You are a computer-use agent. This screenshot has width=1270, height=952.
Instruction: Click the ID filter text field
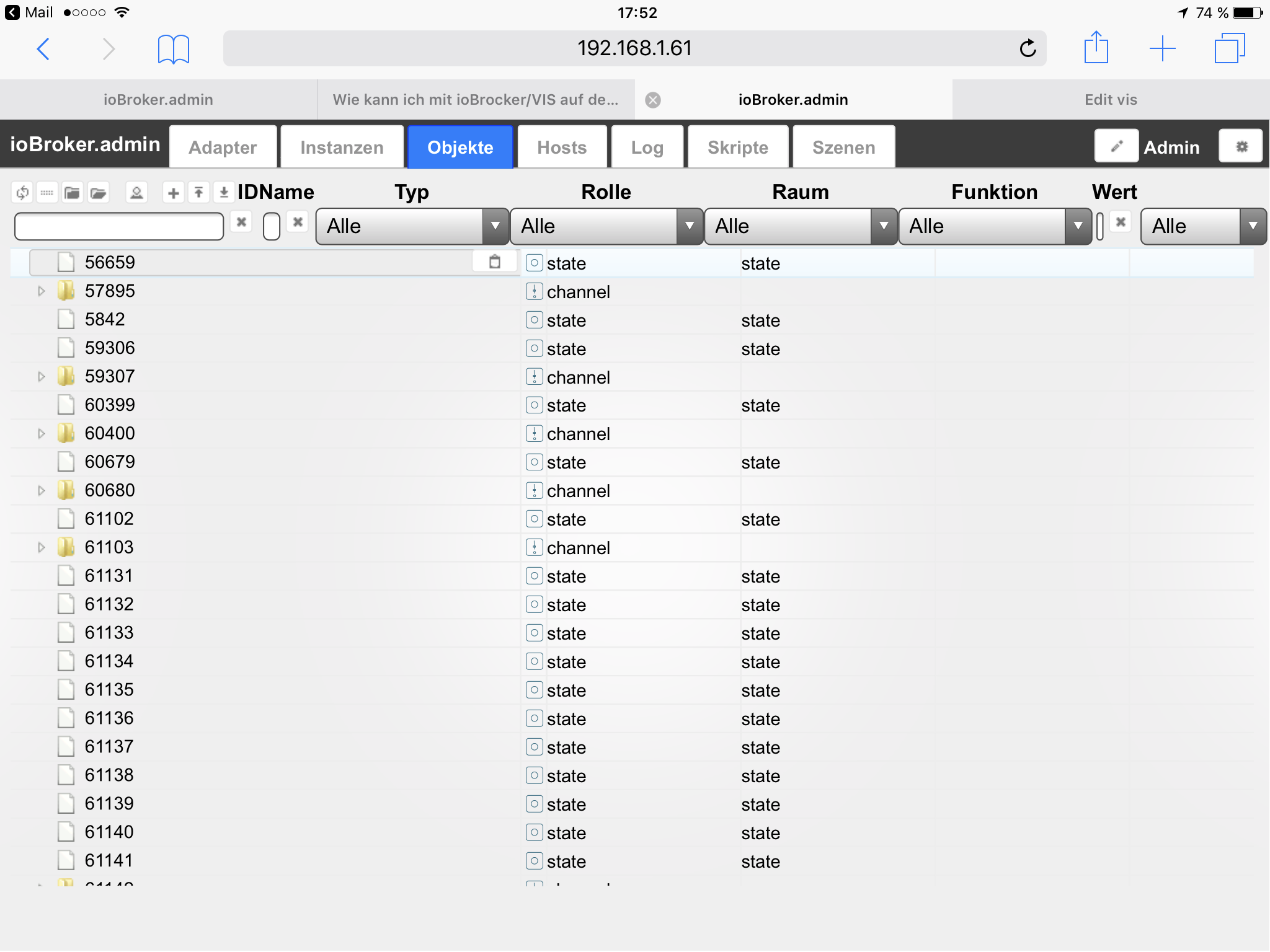click(x=119, y=226)
